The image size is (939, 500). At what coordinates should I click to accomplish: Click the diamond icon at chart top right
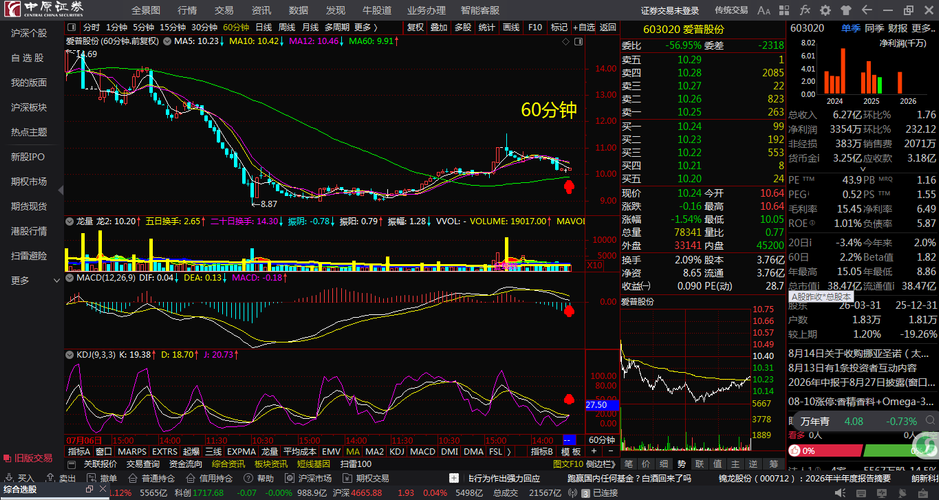coord(566,41)
